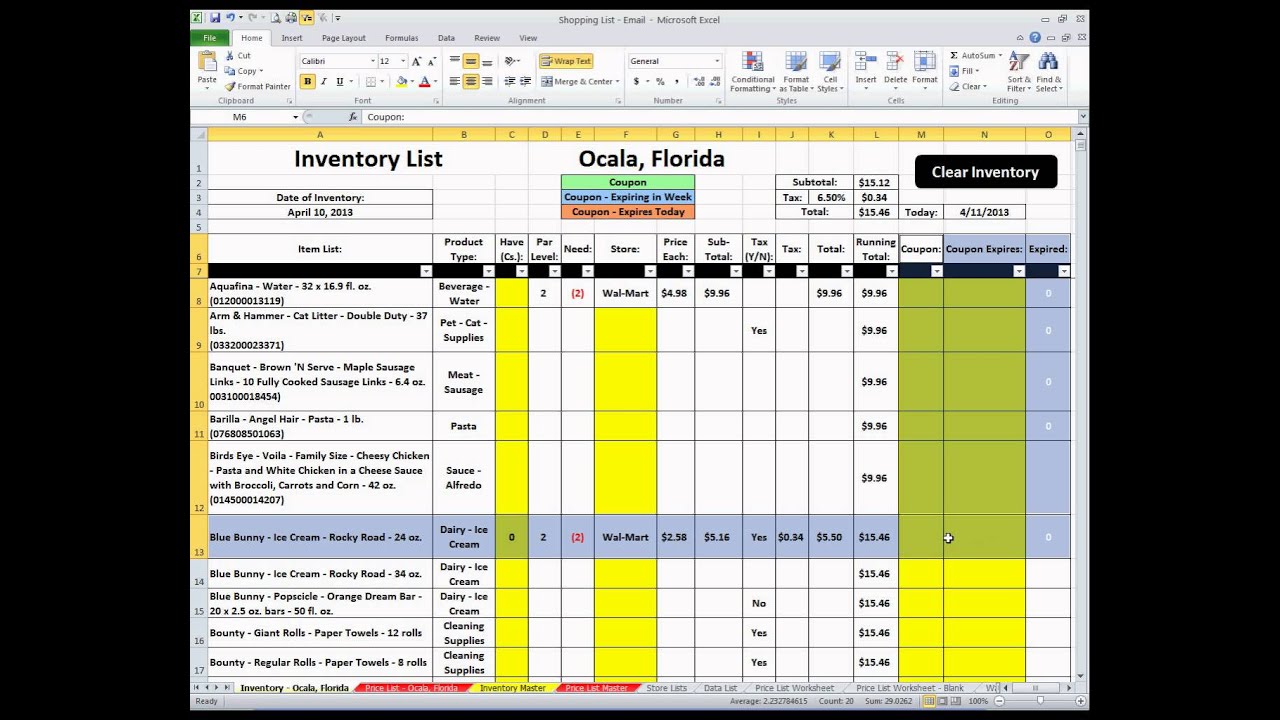Apply comma style number format
The image size is (1280, 720).
(x=676, y=82)
